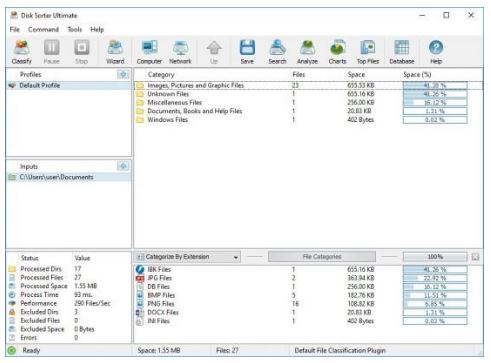
Task: Open the Search tool
Action: pyautogui.click(x=277, y=52)
